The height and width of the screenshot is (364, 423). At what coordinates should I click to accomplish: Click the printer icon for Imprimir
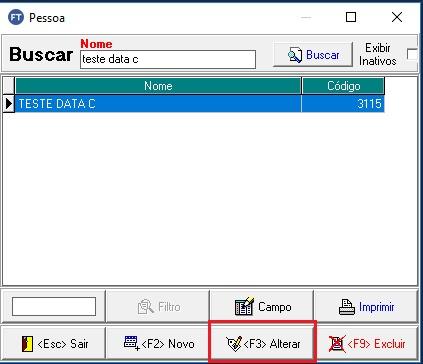(x=347, y=307)
